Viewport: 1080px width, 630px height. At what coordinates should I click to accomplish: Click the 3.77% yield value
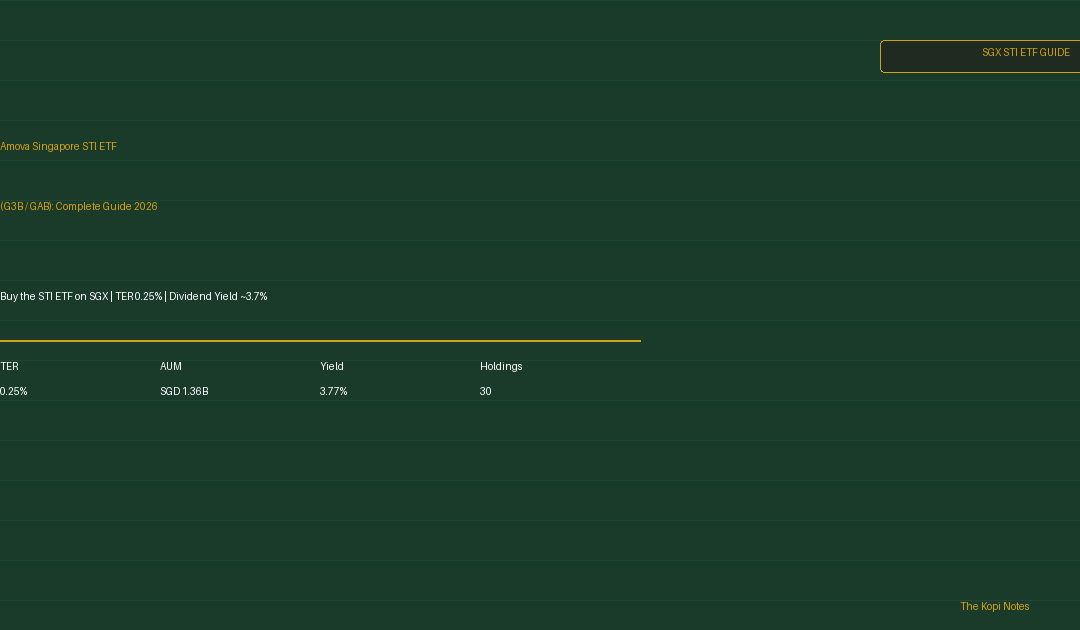(333, 391)
